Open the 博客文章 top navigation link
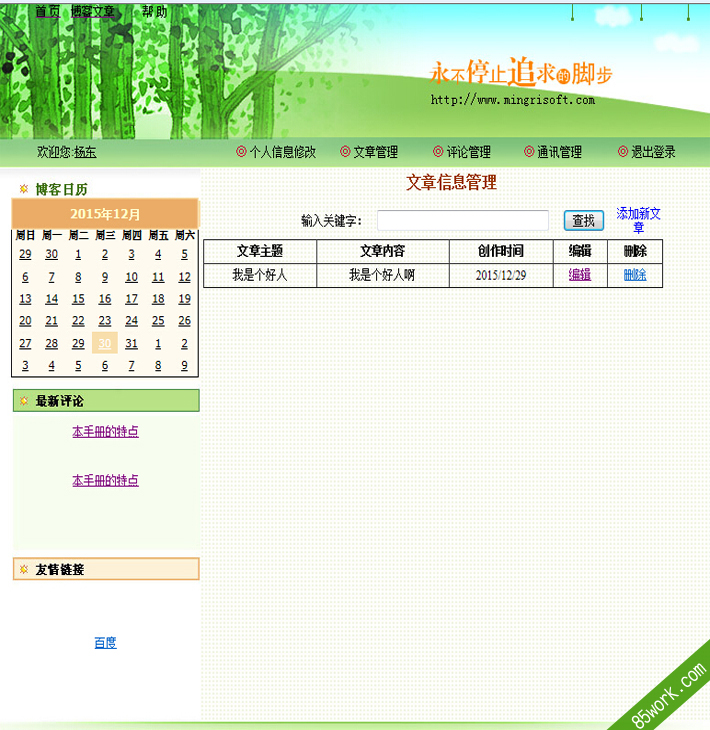Viewport: 710px width, 730px height. pos(93,11)
